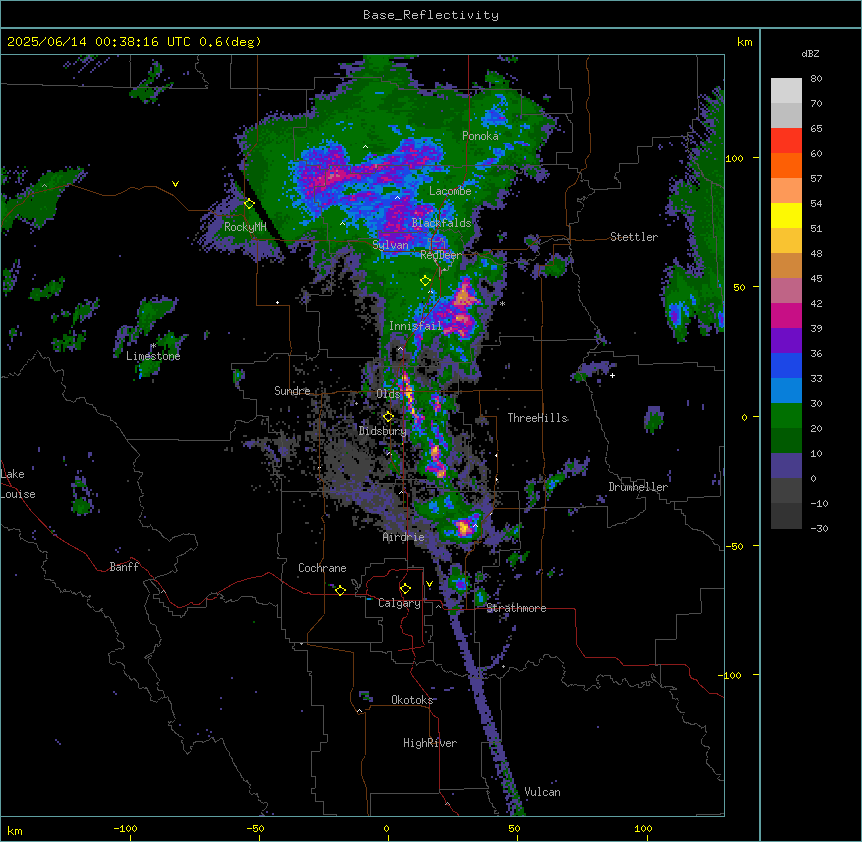This screenshot has height=842, width=862.
Task: Click the Blackfalds label
Action: click(x=441, y=223)
